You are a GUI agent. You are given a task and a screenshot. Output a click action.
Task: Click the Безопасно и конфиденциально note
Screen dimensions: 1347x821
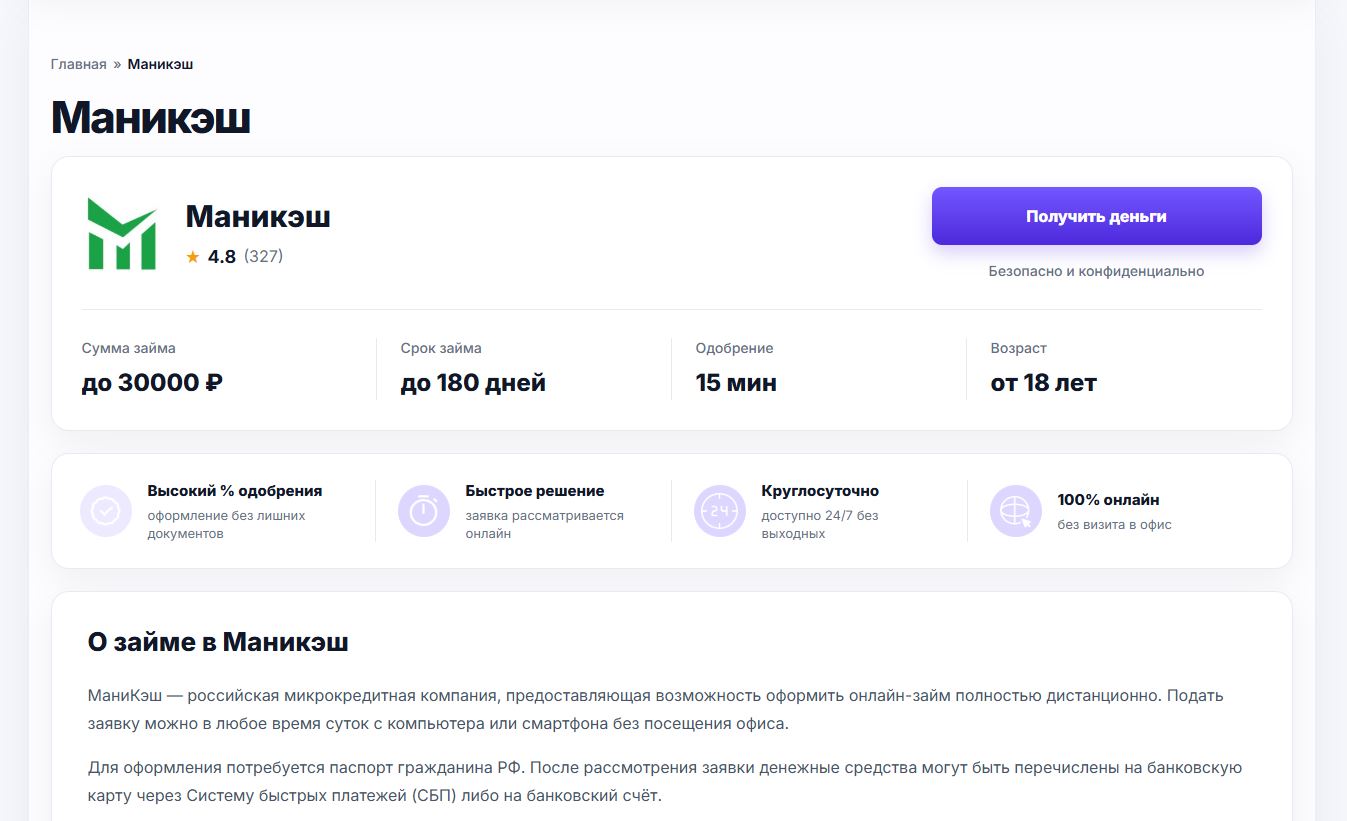[1097, 271]
